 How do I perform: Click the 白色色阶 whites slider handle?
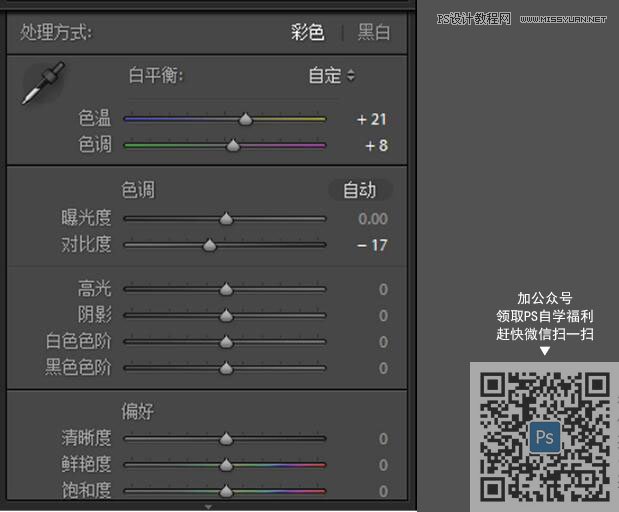226,341
